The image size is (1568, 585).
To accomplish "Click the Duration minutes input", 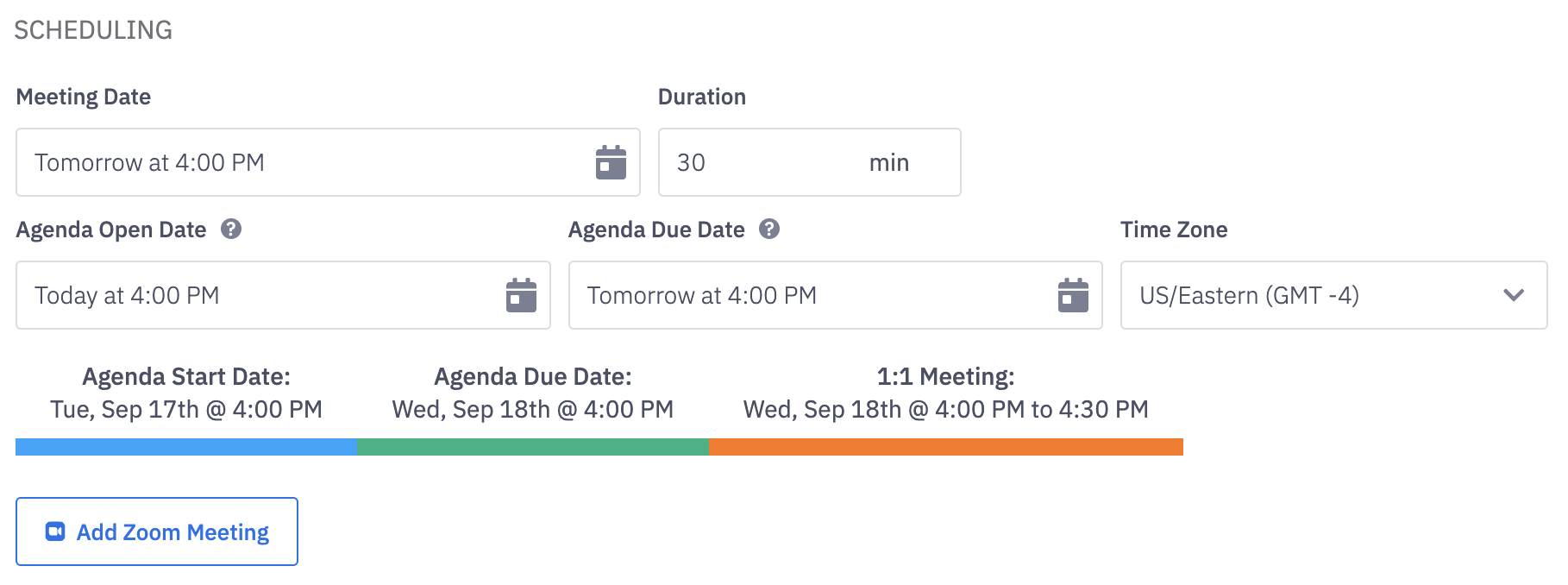I will click(x=759, y=162).
